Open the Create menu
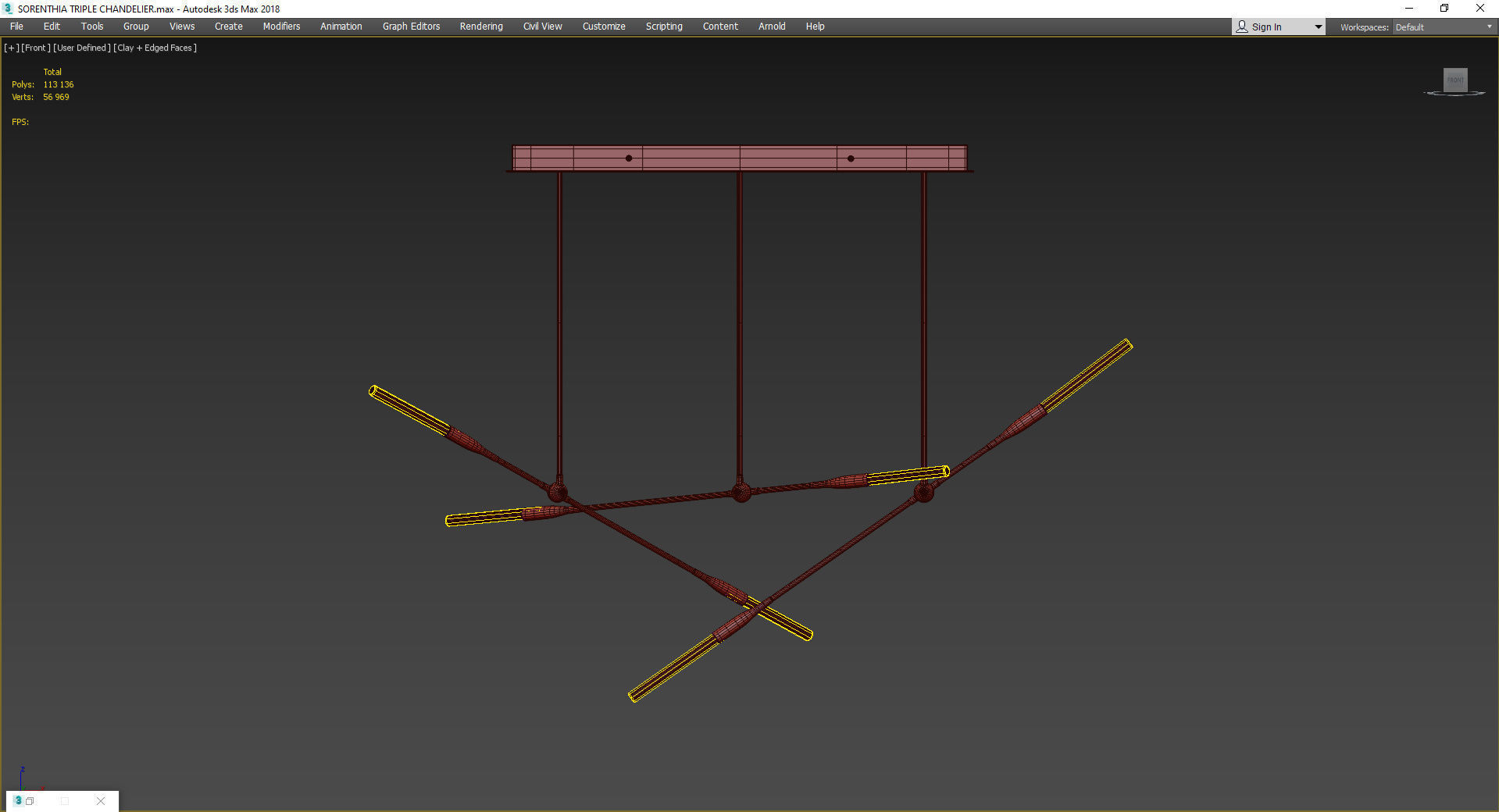Screen dimensions: 1499x812 [x=229, y=27]
